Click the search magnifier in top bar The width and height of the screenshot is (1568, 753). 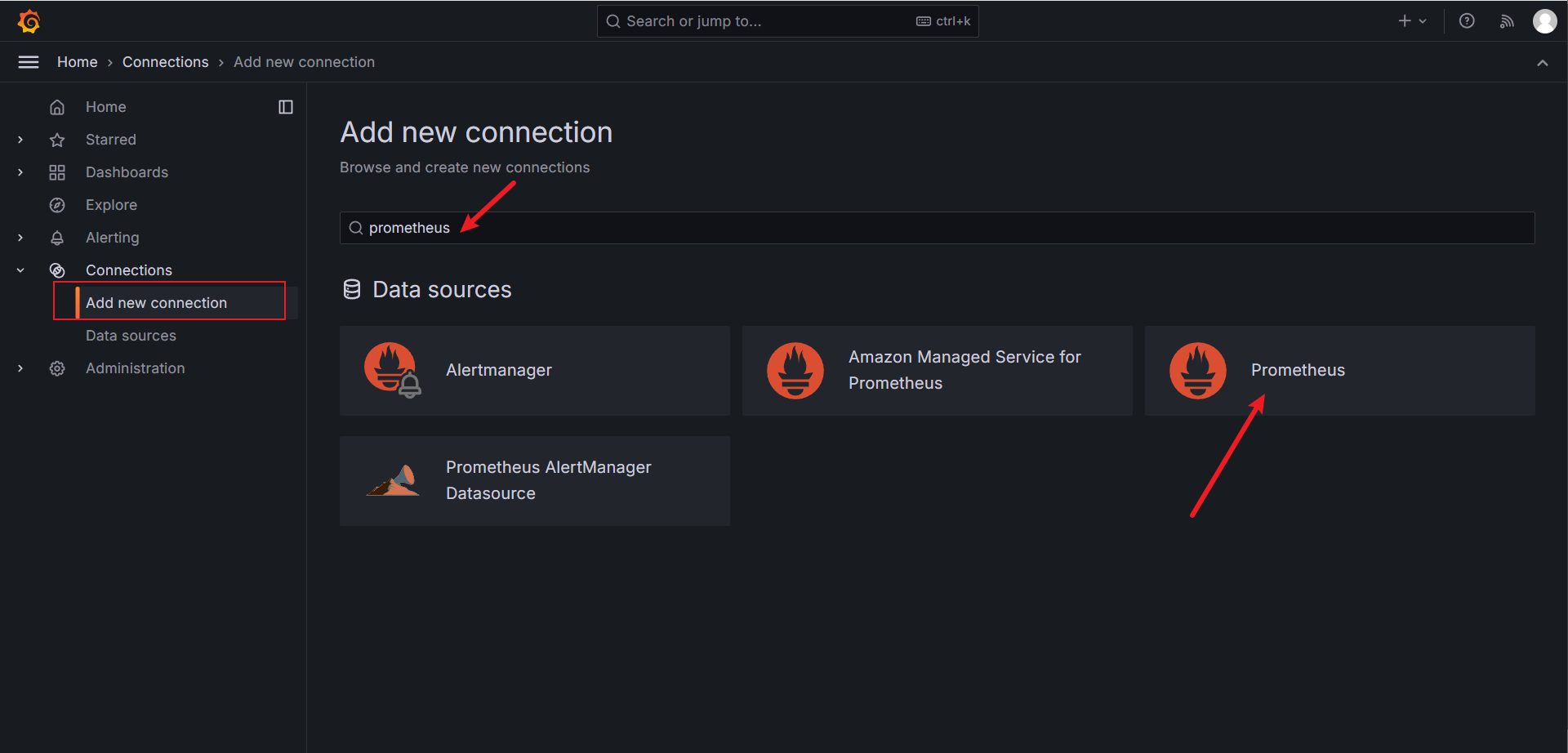coord(613,21)
